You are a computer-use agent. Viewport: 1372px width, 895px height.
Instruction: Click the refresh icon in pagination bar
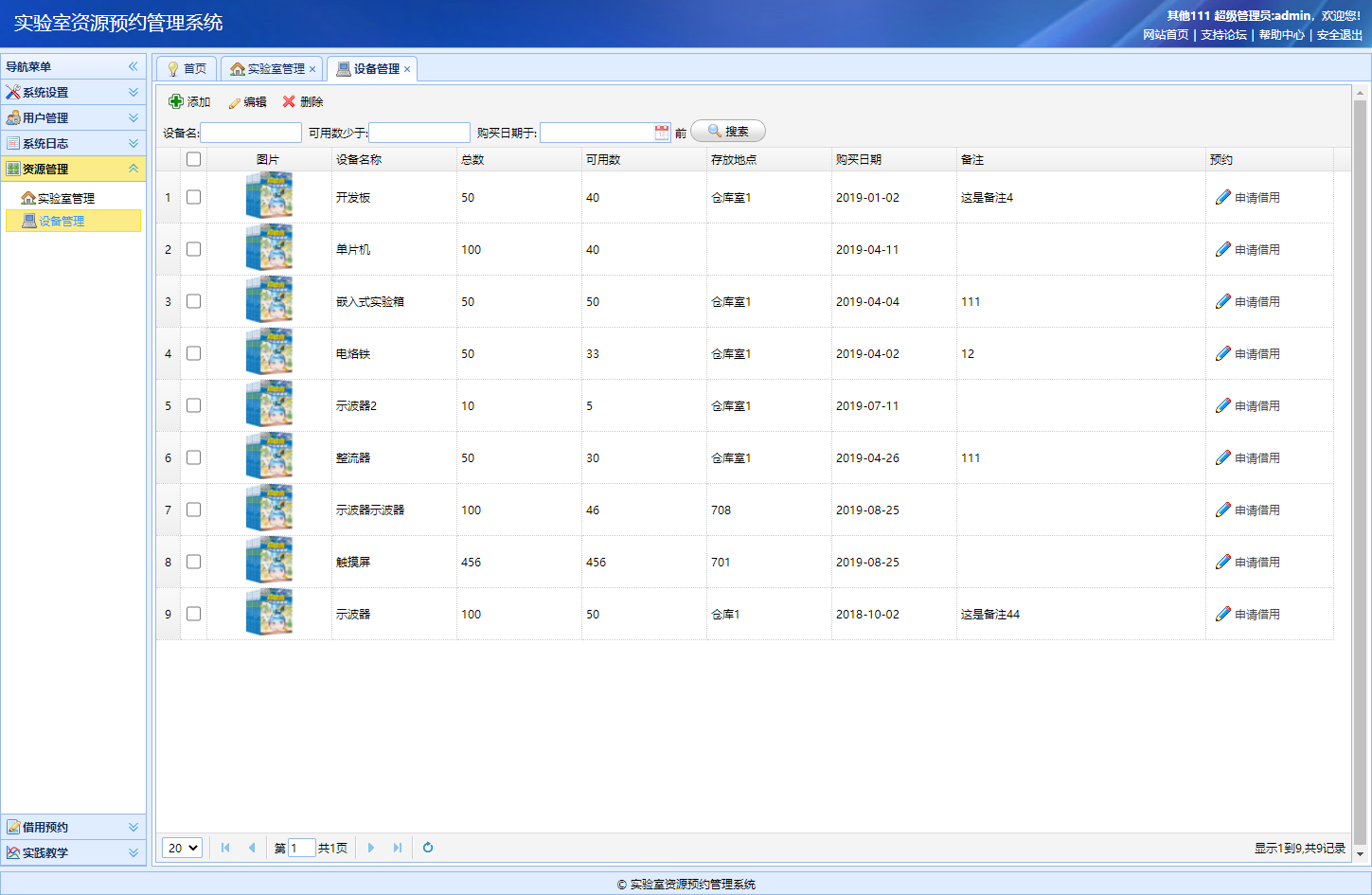point(428,848)
